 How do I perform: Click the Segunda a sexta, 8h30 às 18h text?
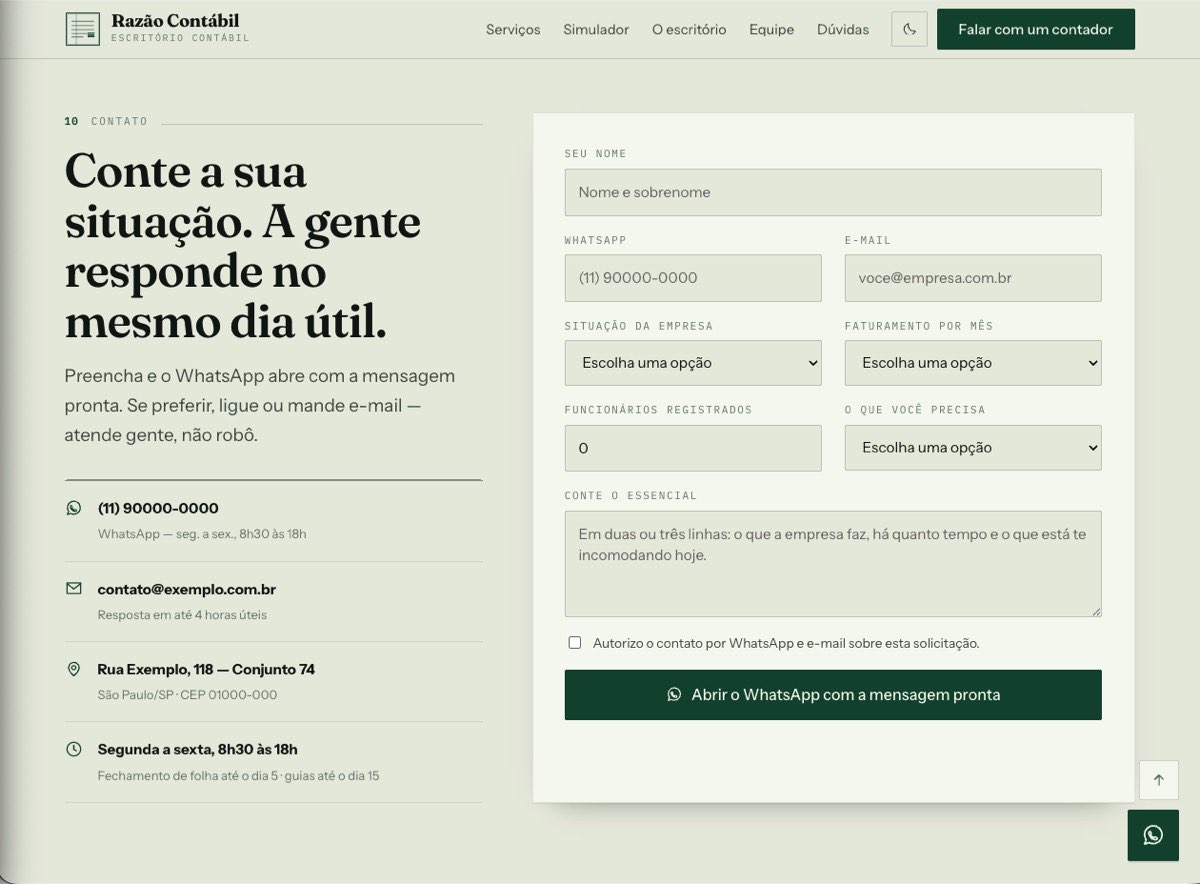tap(198, 749)
